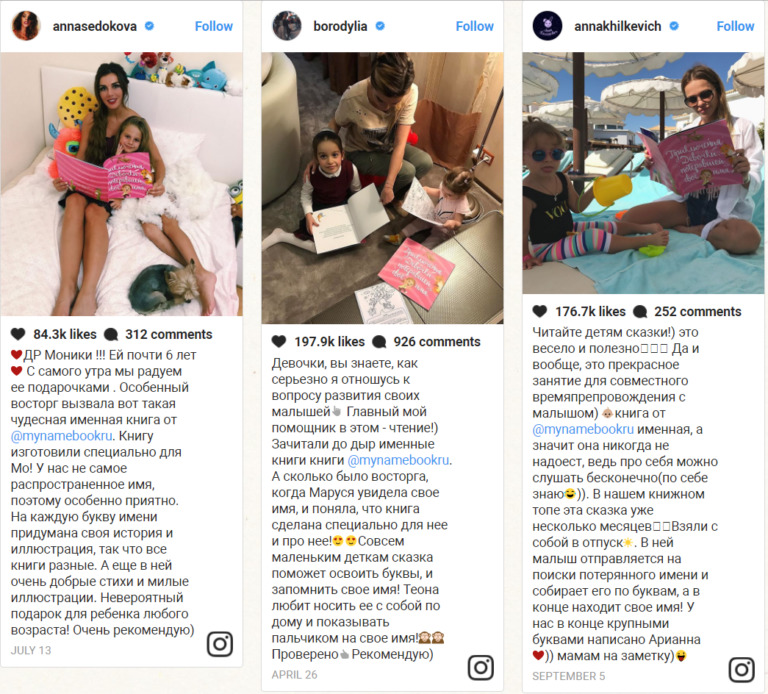Viewport: 768px width, 694px height.
Task: Click annasedokova profile avatar
Action: pos(25,25)
